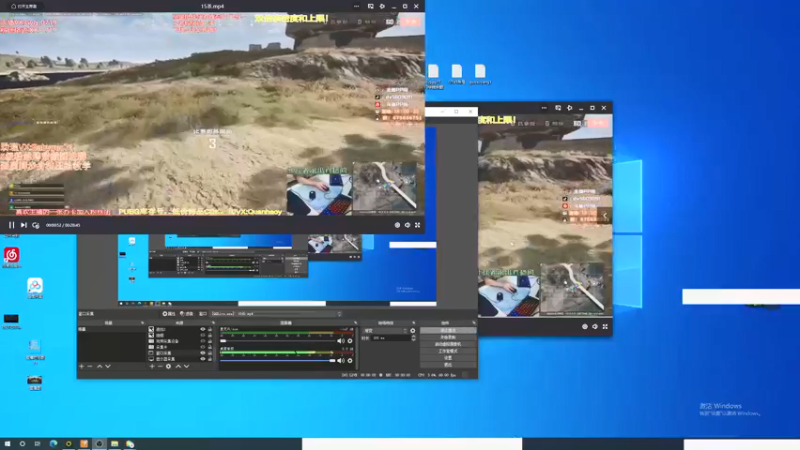Click second OBS controls button (start recording)
The width and height of the screenshot is (800, 450).
[x=448, y=337]
